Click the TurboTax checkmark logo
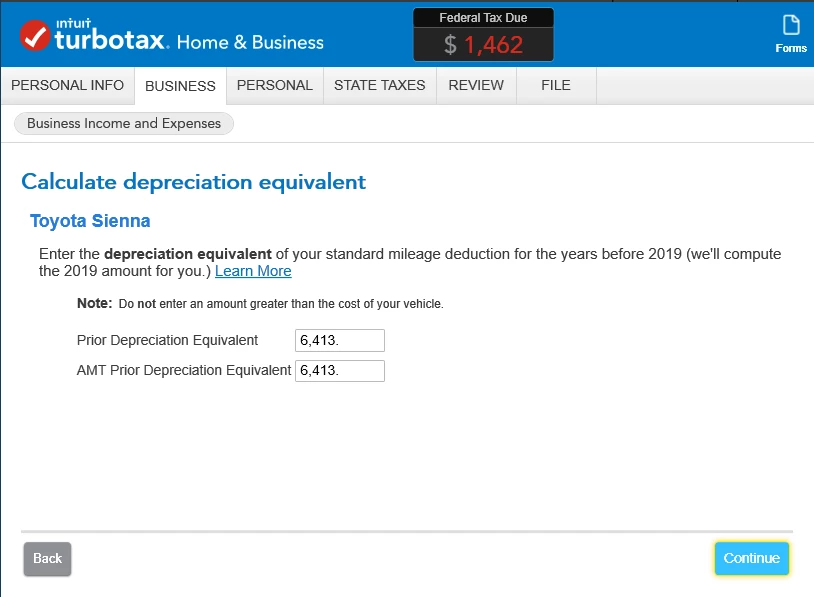The image size is (814, 597). pos(35,35)
